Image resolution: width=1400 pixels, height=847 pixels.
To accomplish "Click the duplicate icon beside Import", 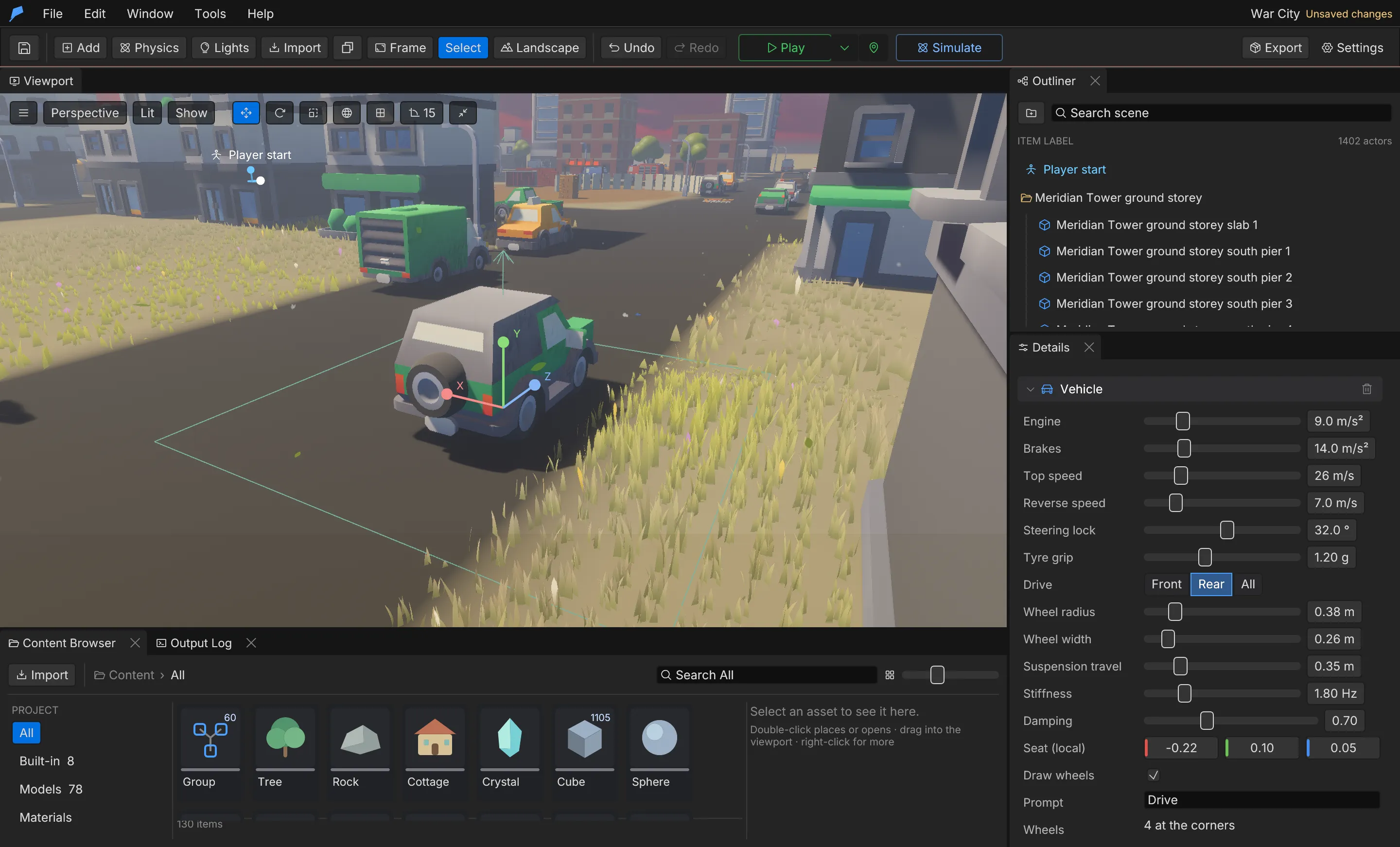I will tap(347, 48).
